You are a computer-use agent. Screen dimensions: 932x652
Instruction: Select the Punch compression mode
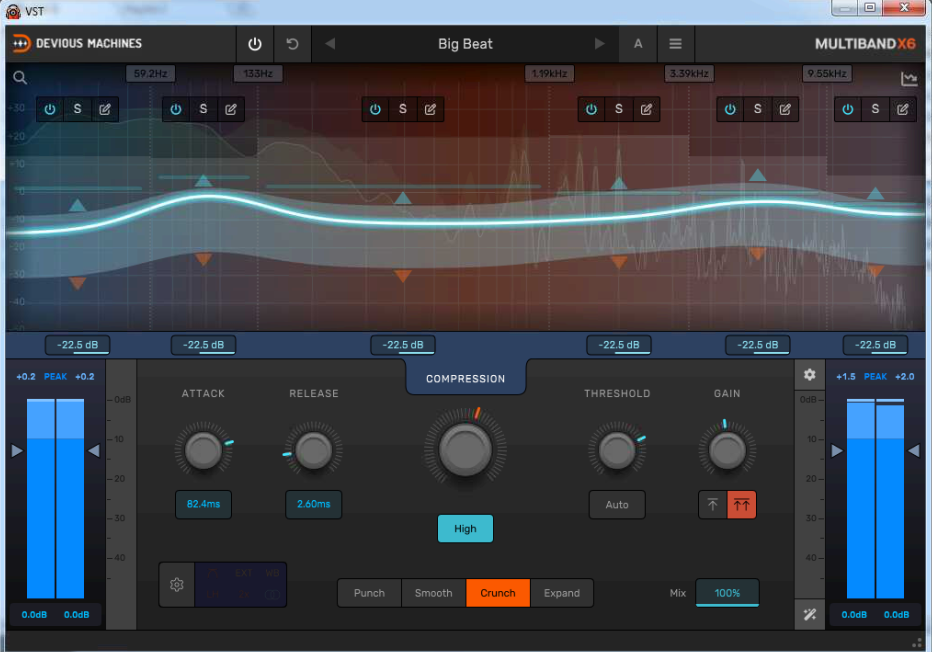coord(369,593)
